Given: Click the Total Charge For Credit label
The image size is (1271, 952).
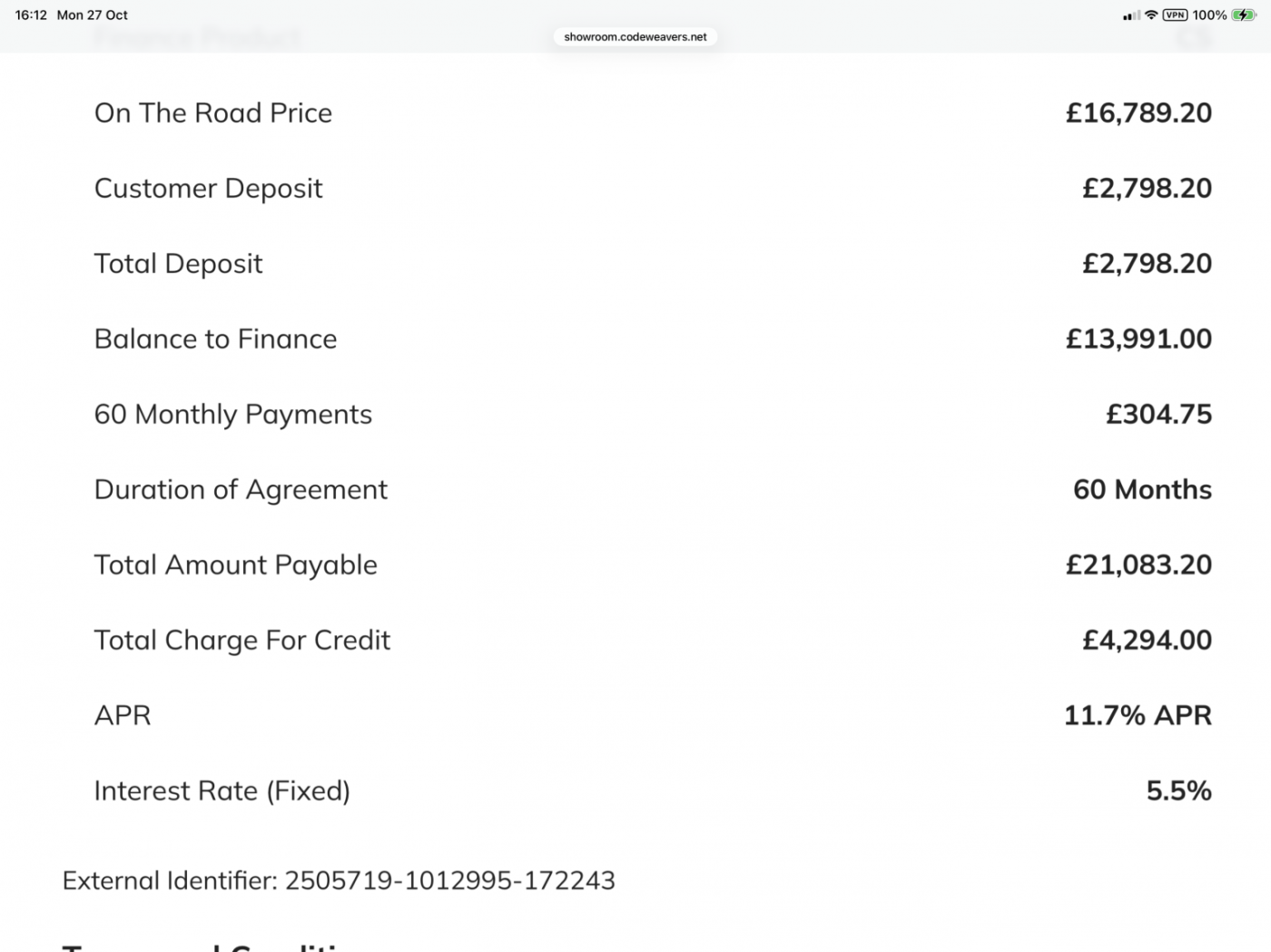Looking at the screenshot, I should 242,640.
